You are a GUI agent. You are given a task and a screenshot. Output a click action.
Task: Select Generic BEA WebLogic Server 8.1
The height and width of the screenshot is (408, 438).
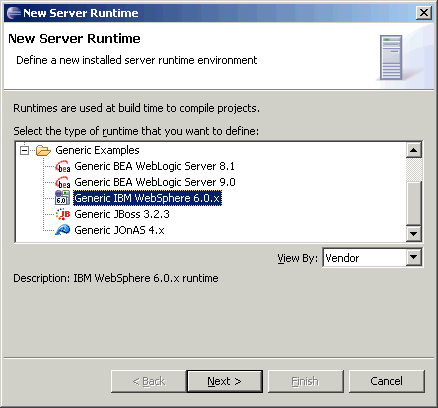click(x=154, y=166)
